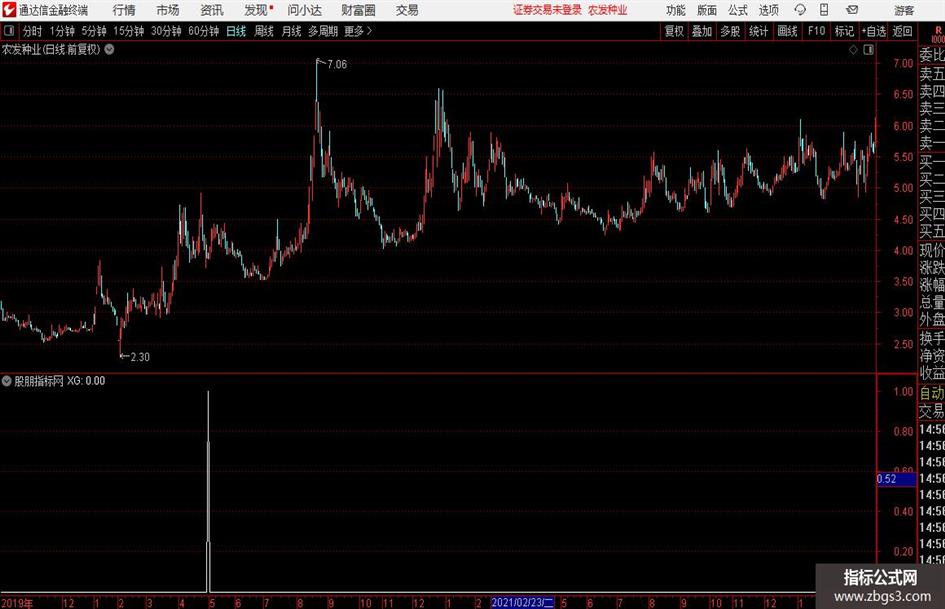
Task: Click the 2021/02/23 date marker on the timeline
Action: coord(523,602)
